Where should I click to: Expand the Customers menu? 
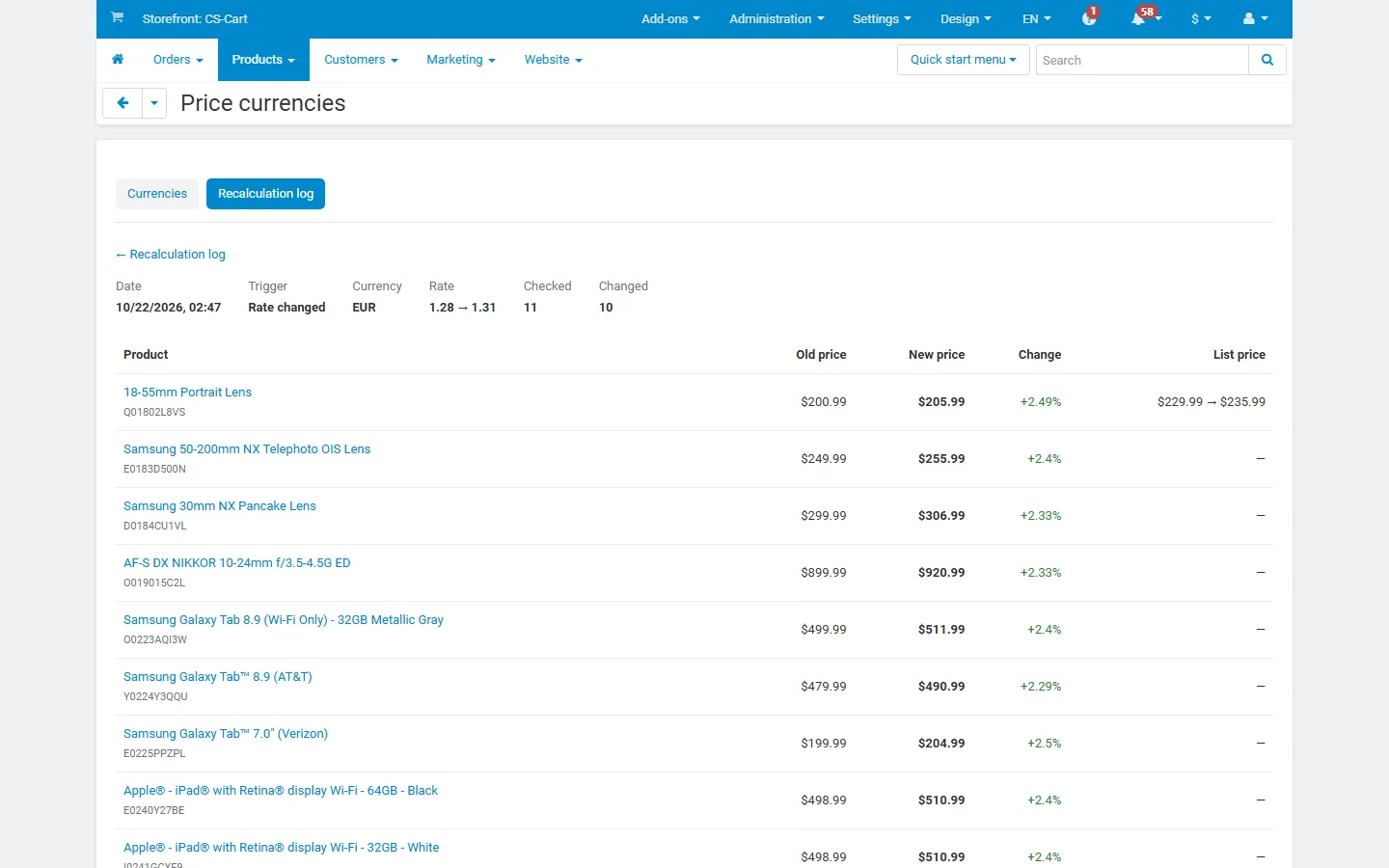tap(361, 60)
